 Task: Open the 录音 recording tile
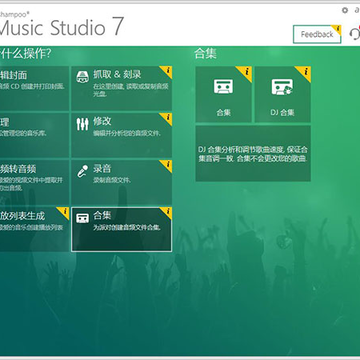point(122,182)
